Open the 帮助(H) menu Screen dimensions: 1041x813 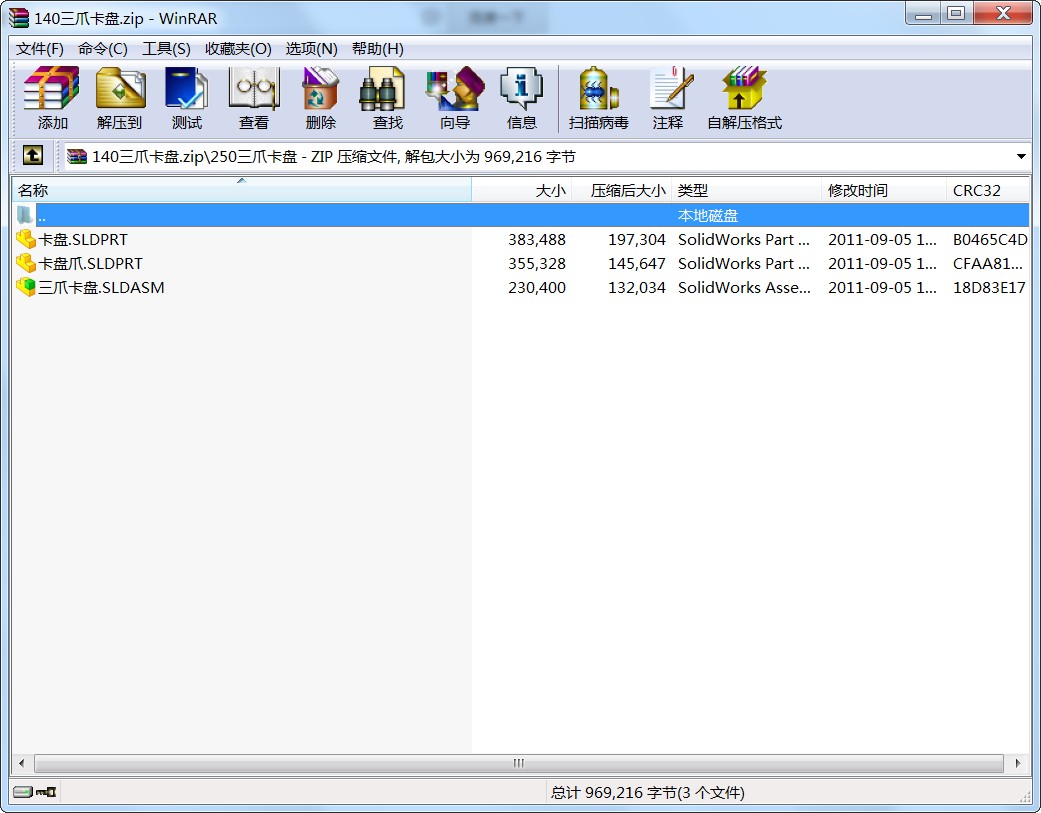(x=377, y=48)
